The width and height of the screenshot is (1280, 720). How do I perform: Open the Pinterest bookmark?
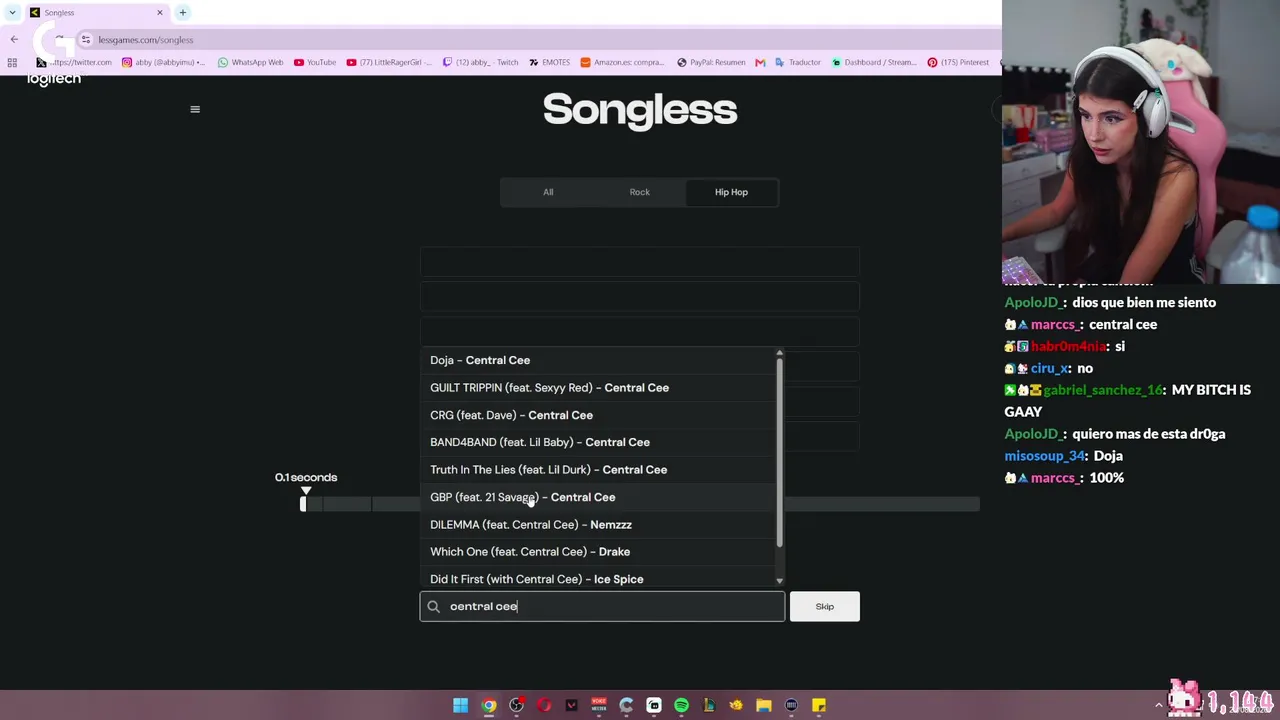[x=958, y=62]
